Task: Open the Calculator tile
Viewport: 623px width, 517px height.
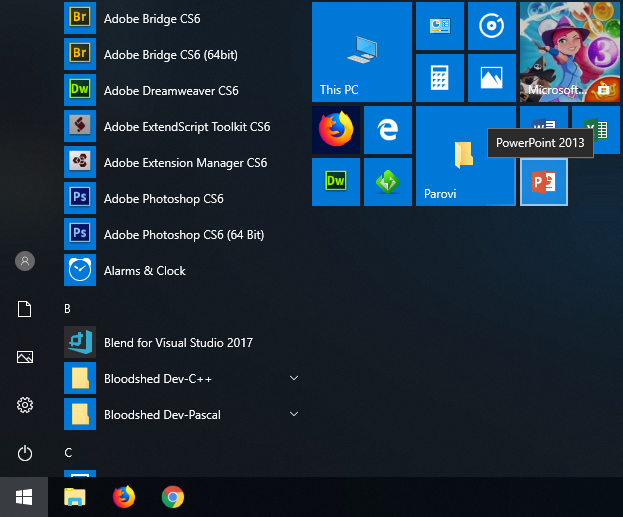Action: pos(440,78)
